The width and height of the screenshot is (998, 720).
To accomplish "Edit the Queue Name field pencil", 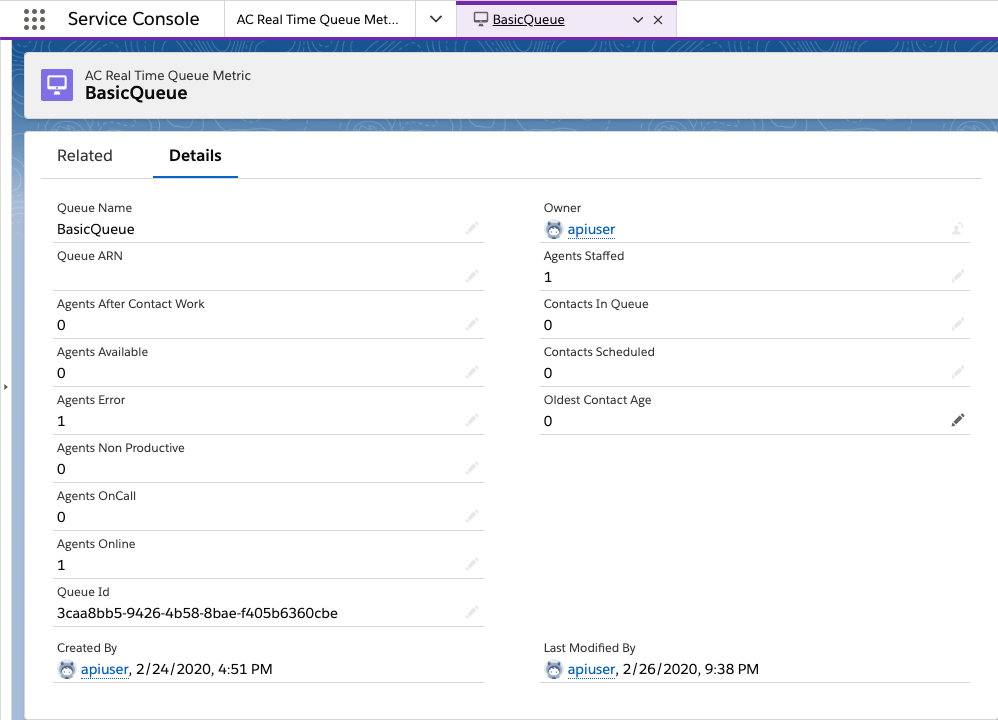I will (x=472, y=228).
